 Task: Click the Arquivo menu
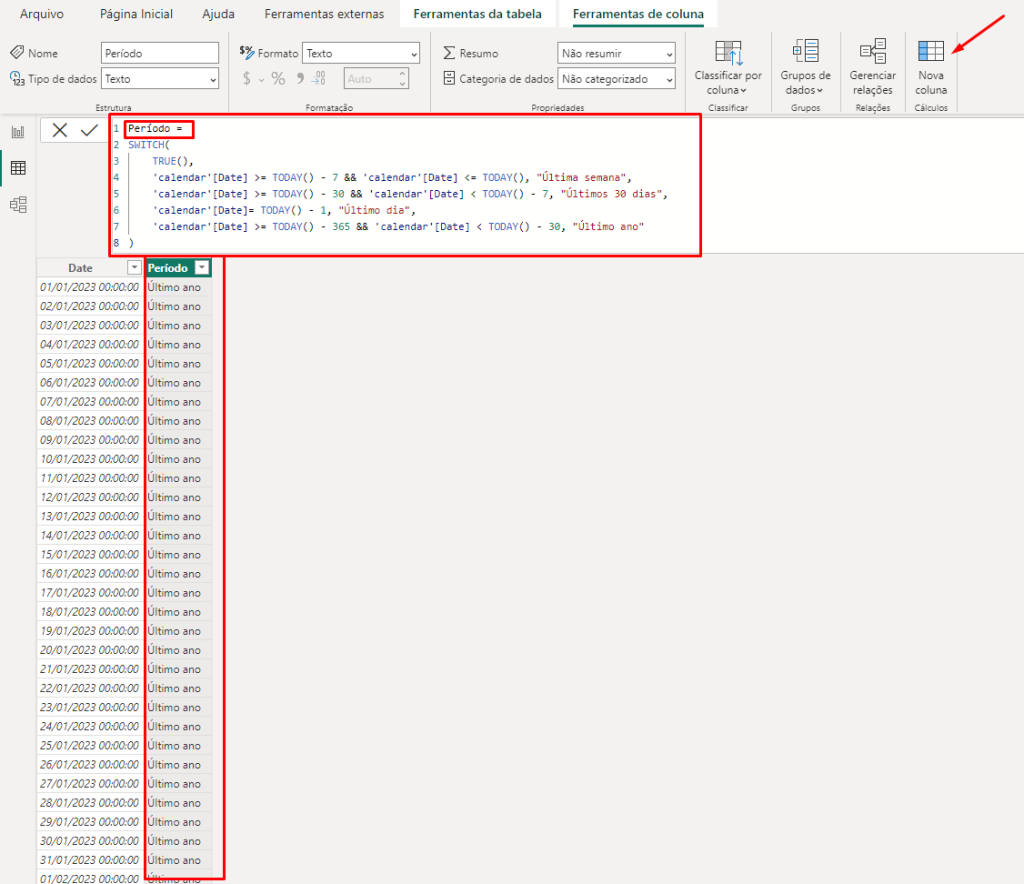41,14
